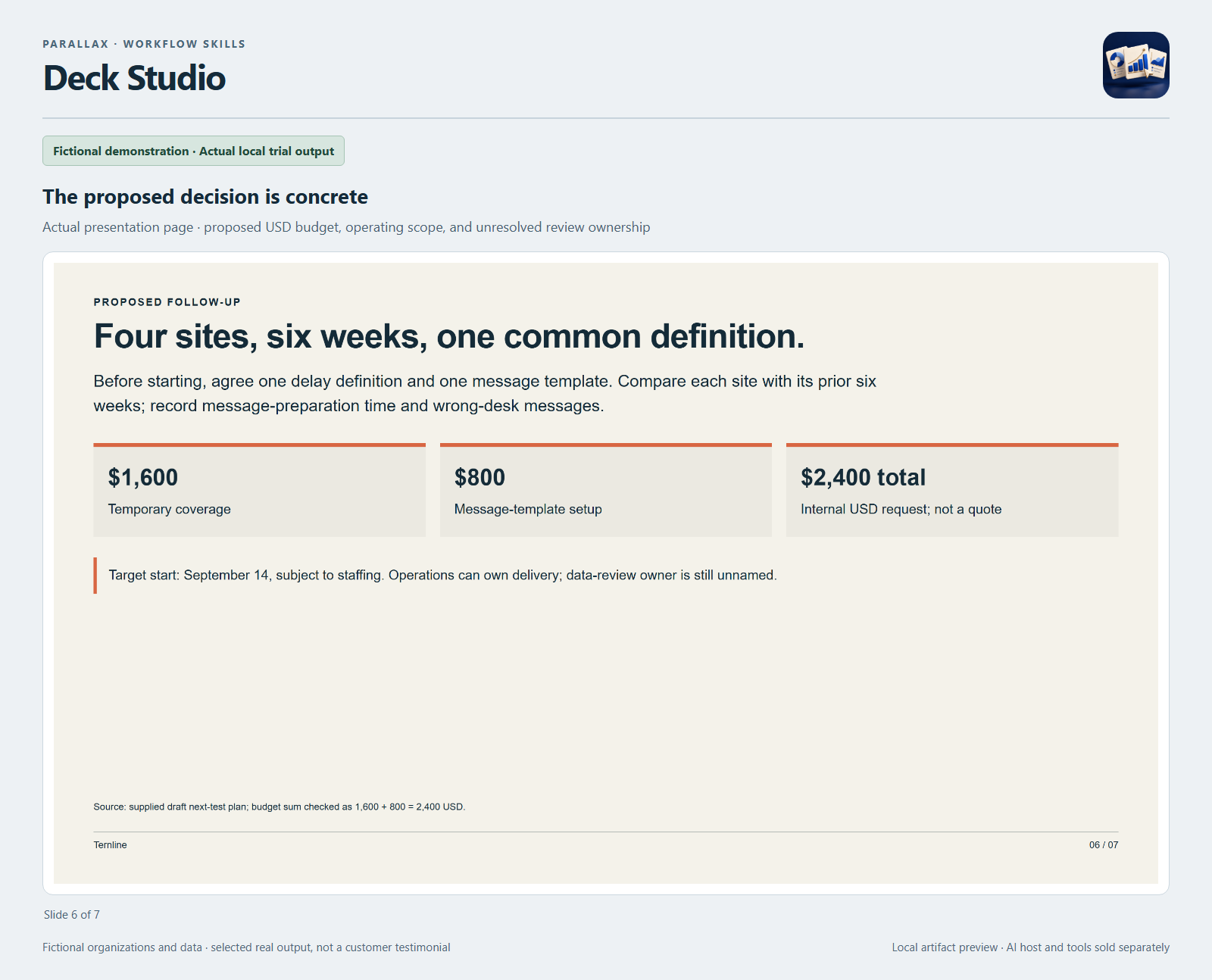The width and height of the screenshot is (1212, 980).
Task: Click the 'Message-template setup' label
Action: (x=528, y=509)
